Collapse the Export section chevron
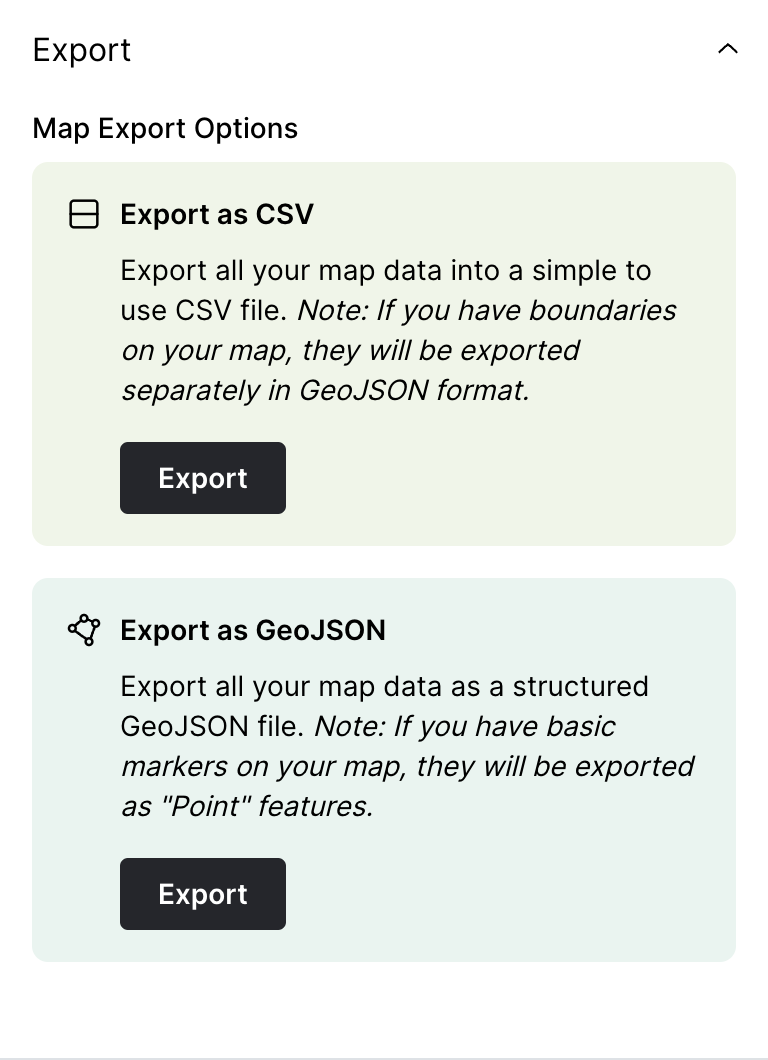Viewport: 768px width, 1060px height. coord(728,49)
